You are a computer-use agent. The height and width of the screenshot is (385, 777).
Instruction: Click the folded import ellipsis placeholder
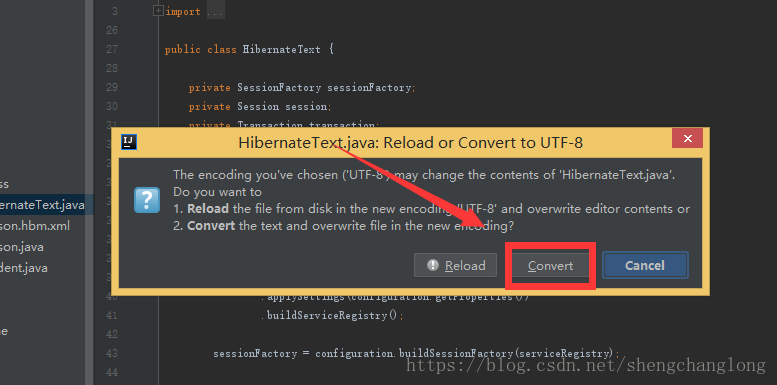(x=215, y=11)
